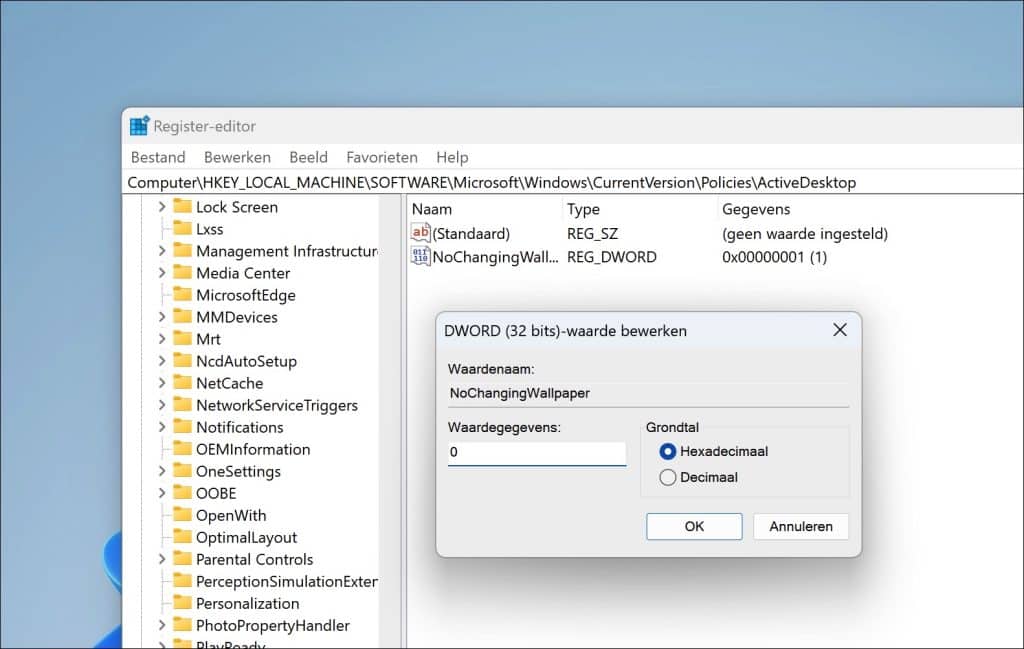This screenshot has width=1024, height=649.
Task: Expand the Parental Controls registry key
Action: [163, 559]
